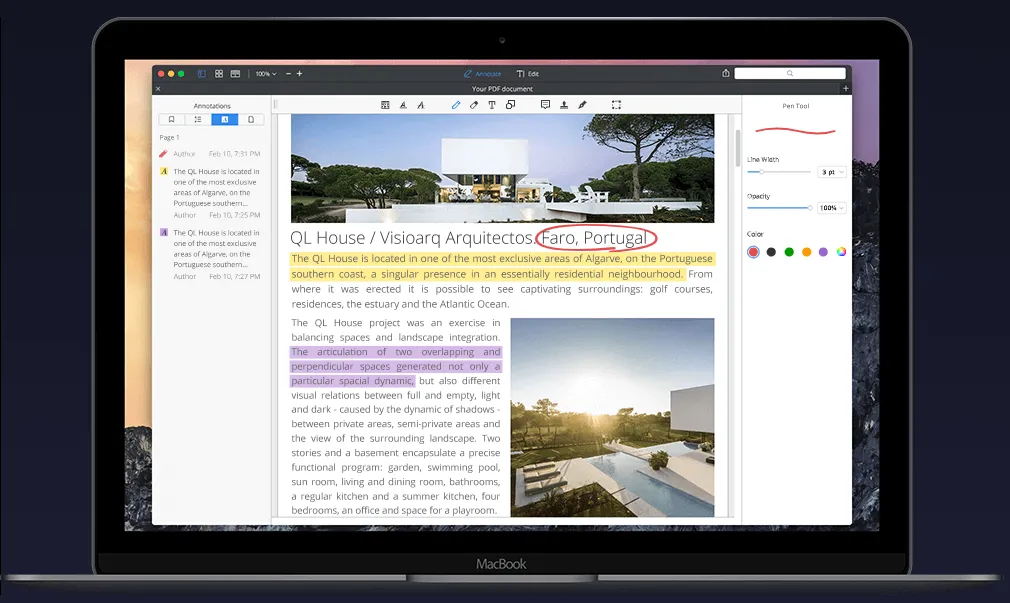Open page thumbnails view in sidebar
The height and width of the screenshot is (603, 1010).
tap(251, 119)
